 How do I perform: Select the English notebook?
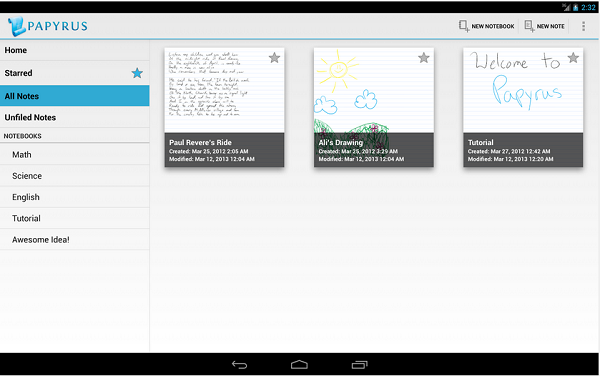75,197
